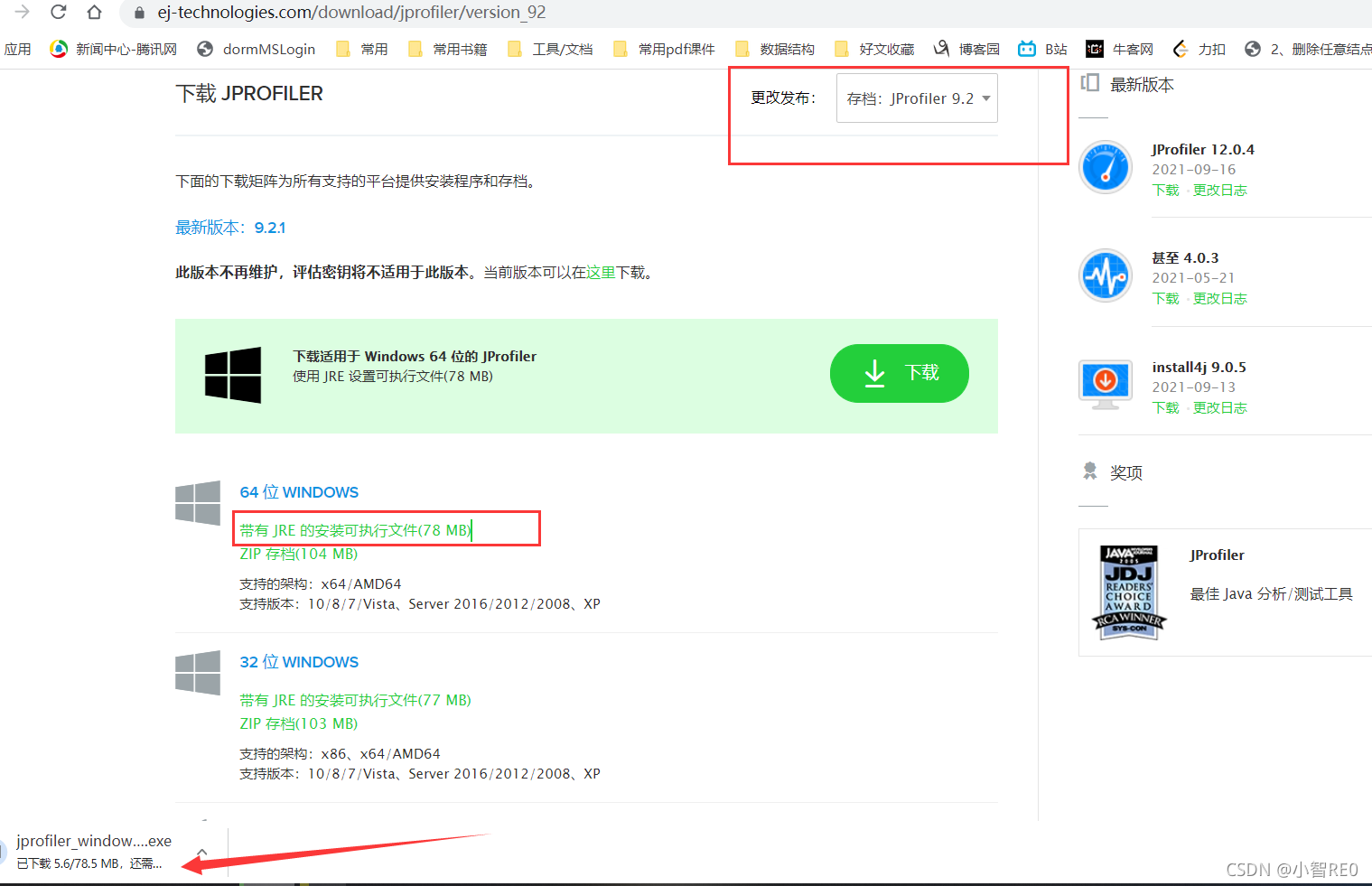
Task: Open the JProfiler 9.2 release dropdown
Action: pos(917,98)
